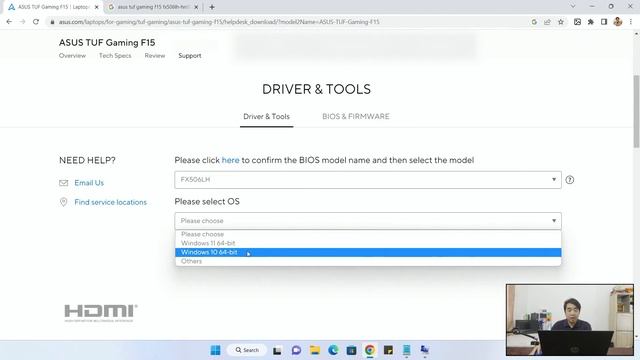This screenshot has height=360, width=640.
Task: Share this page via the share icon
Action: pyautogui.click(x=547, y=22)
